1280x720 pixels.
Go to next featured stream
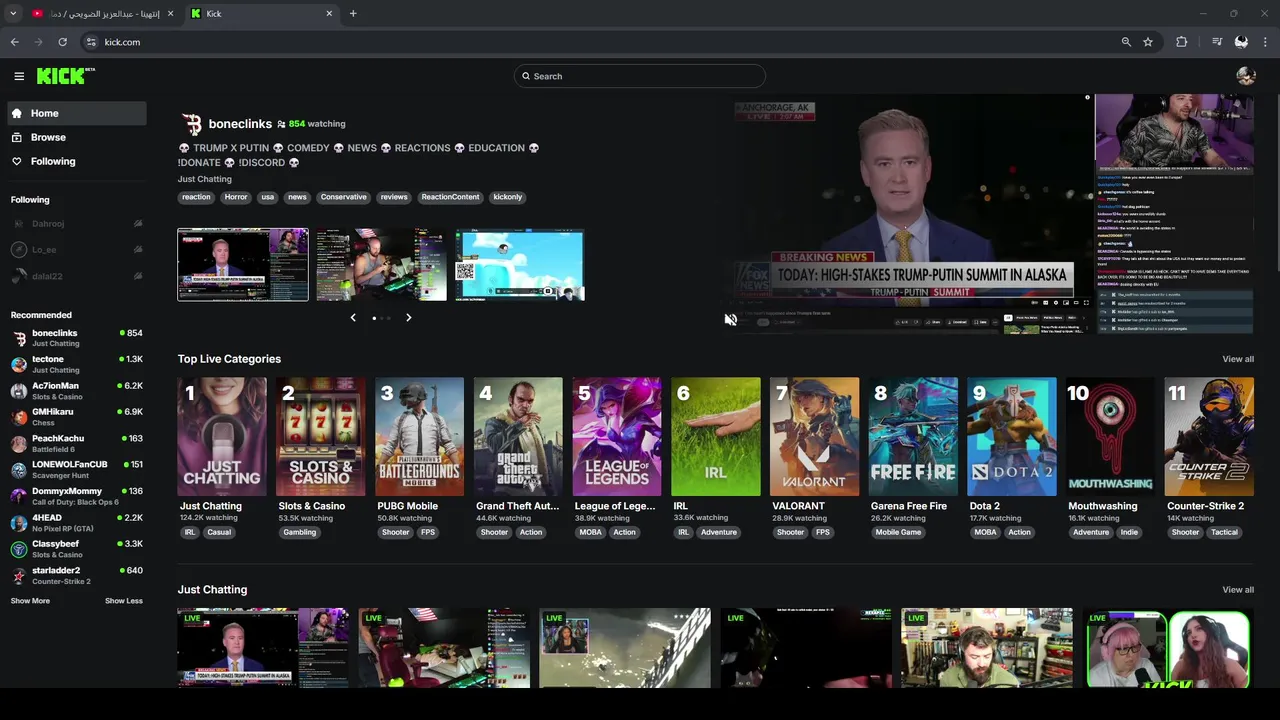pyautogui.click(x=408, y=317)
